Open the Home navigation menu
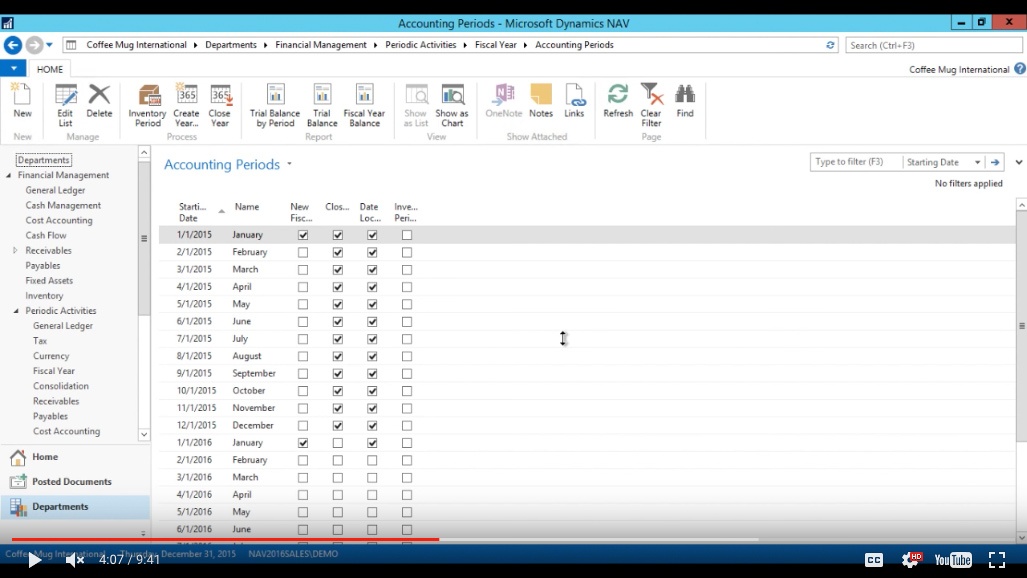Image resolution: width=1027 pixels, height=578 pixels. pyautogui.click(x=75, y=457)
